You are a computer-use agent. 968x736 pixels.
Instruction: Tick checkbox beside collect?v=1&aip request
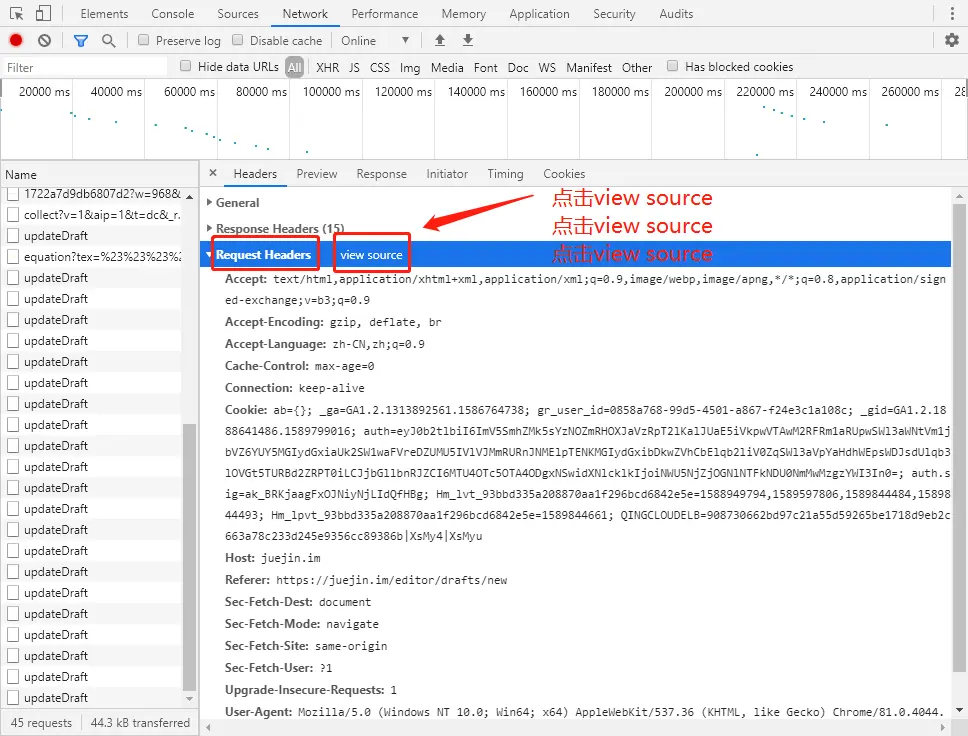12,215
